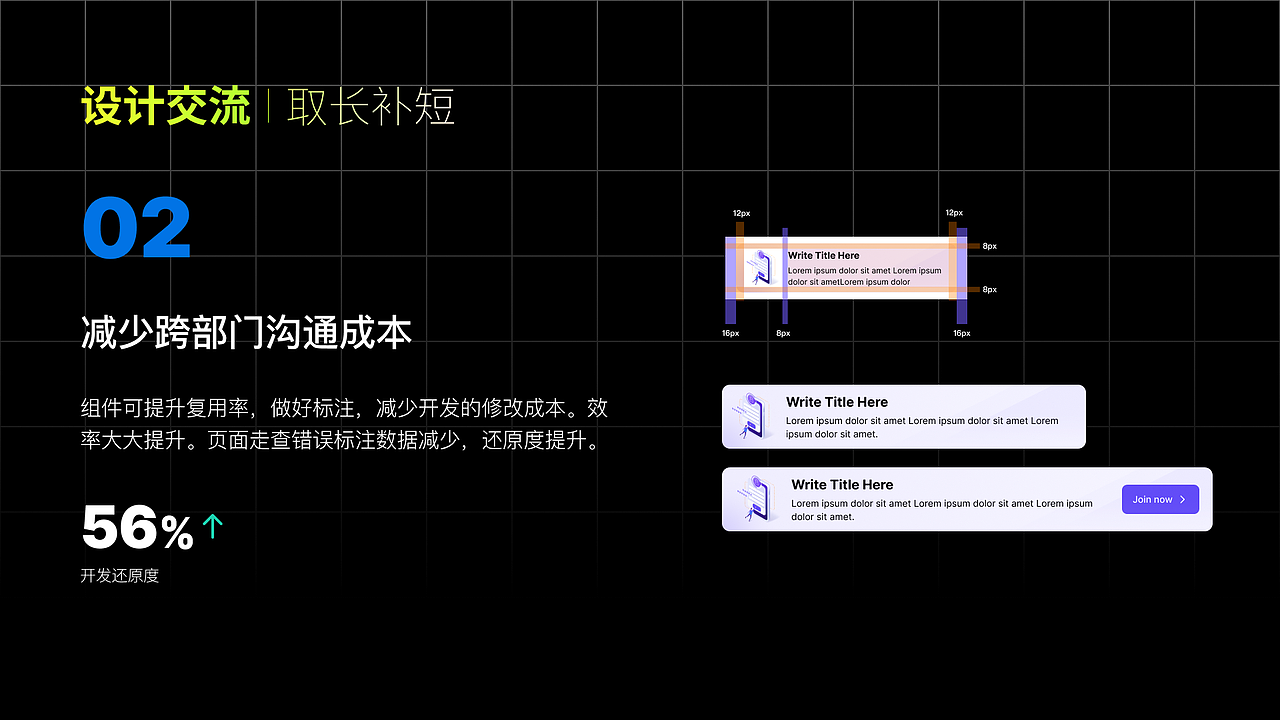Click Write Title Here in the annotated spec card
1280x720 pixels.
[x=823, y=256]
